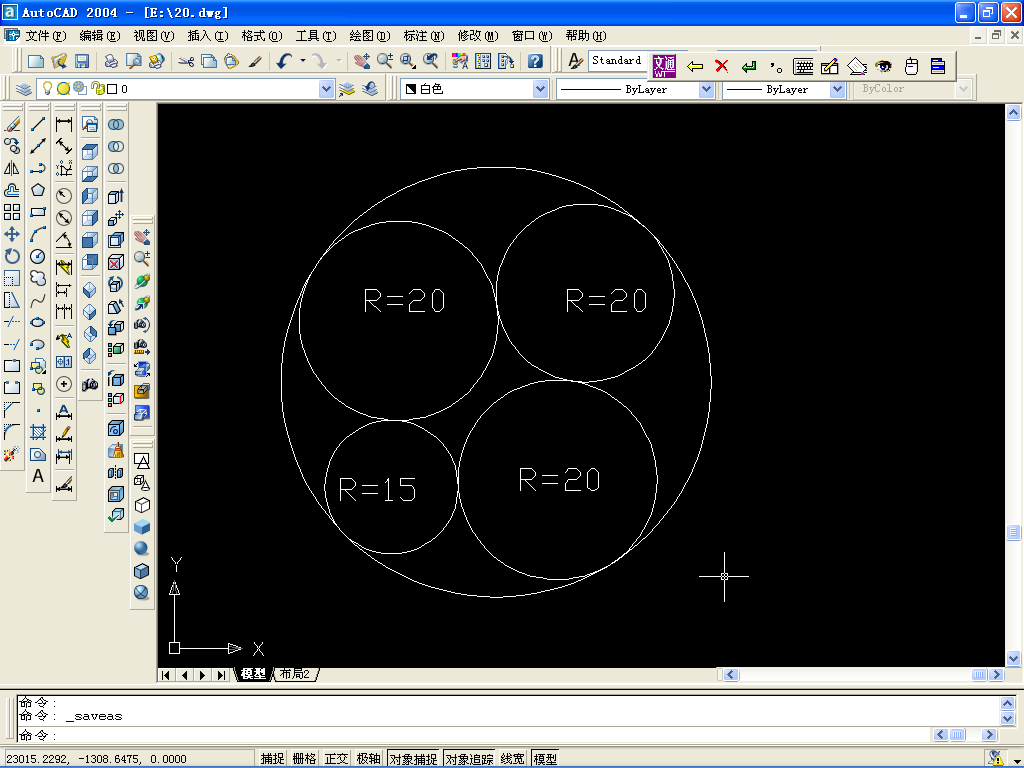Select the Aligned Dimension tool
Screen dimensions: 1024x768
(x=64, y=146)
